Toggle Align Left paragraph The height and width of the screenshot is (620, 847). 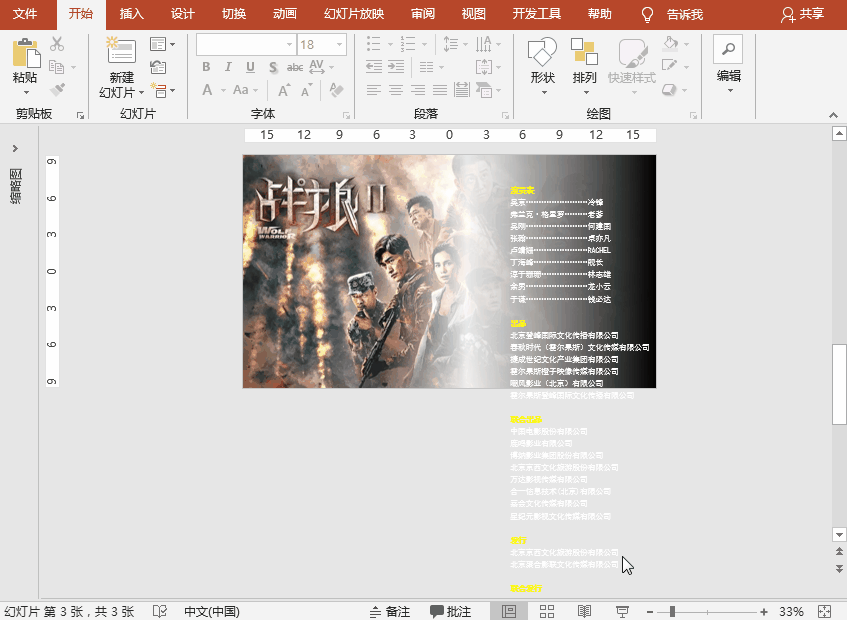click(x=374, y=90)
